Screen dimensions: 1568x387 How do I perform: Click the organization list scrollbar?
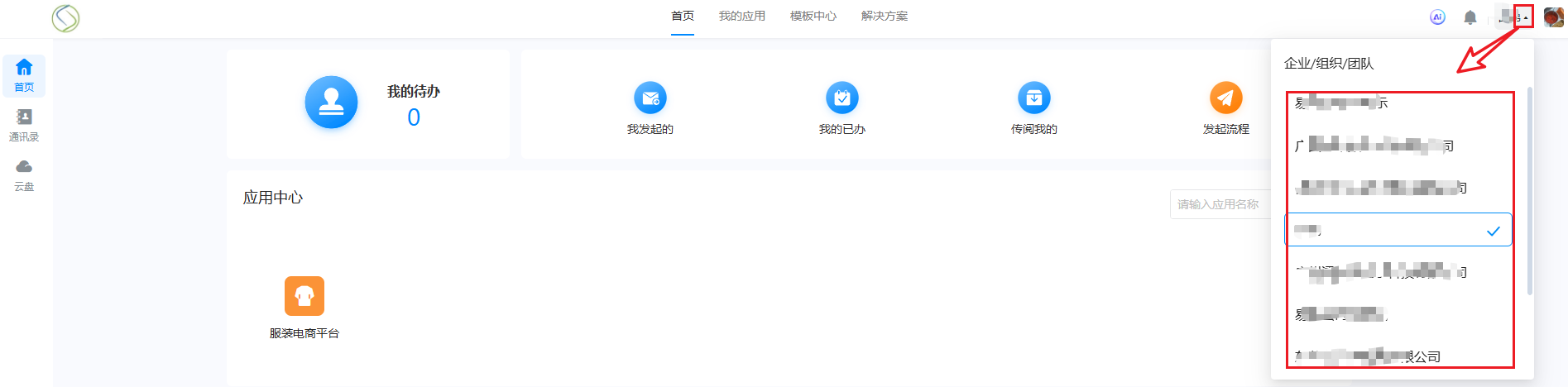click(x=1529, y=190)
